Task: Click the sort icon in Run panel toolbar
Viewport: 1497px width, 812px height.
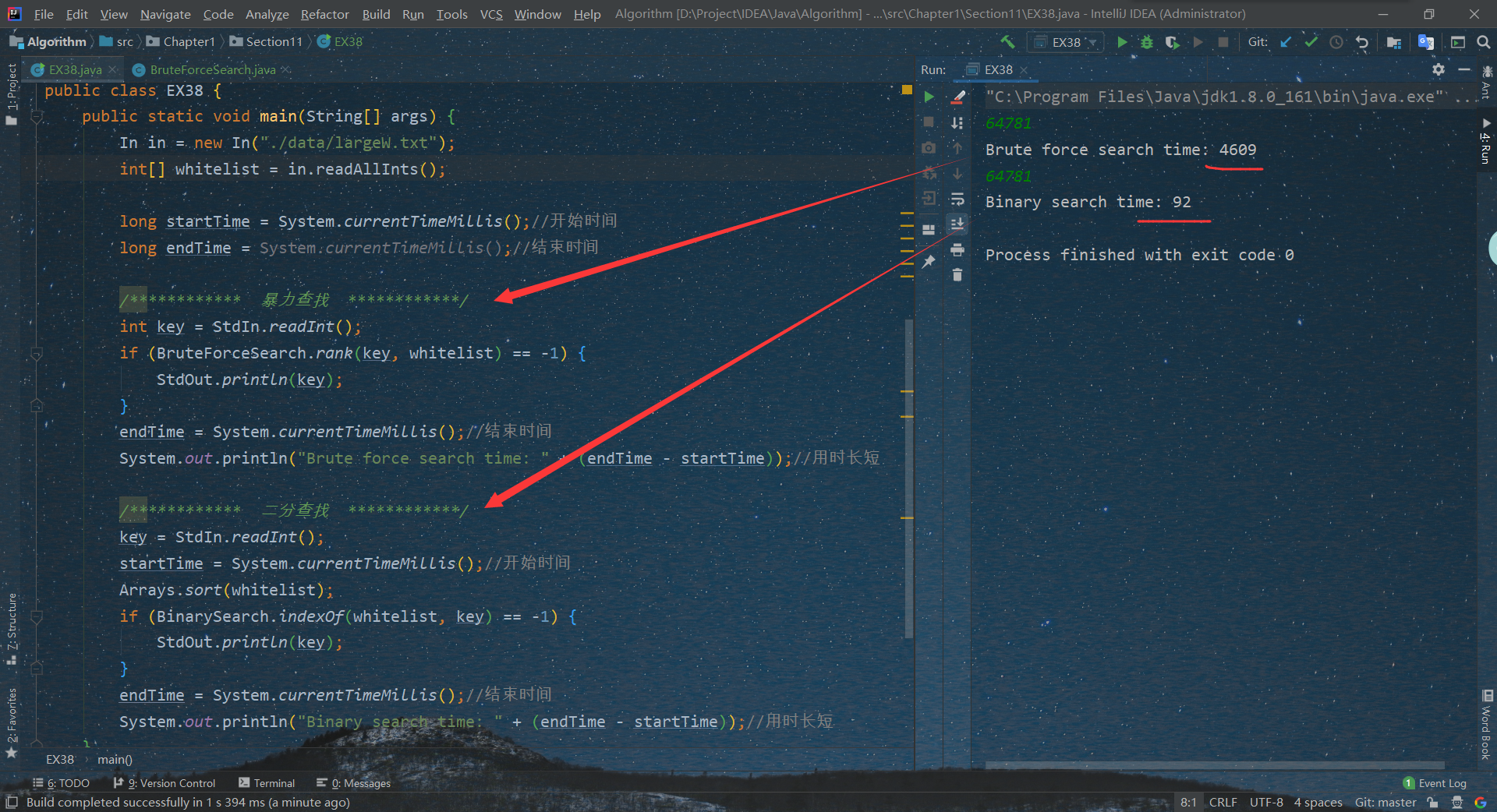Action: 957,122
